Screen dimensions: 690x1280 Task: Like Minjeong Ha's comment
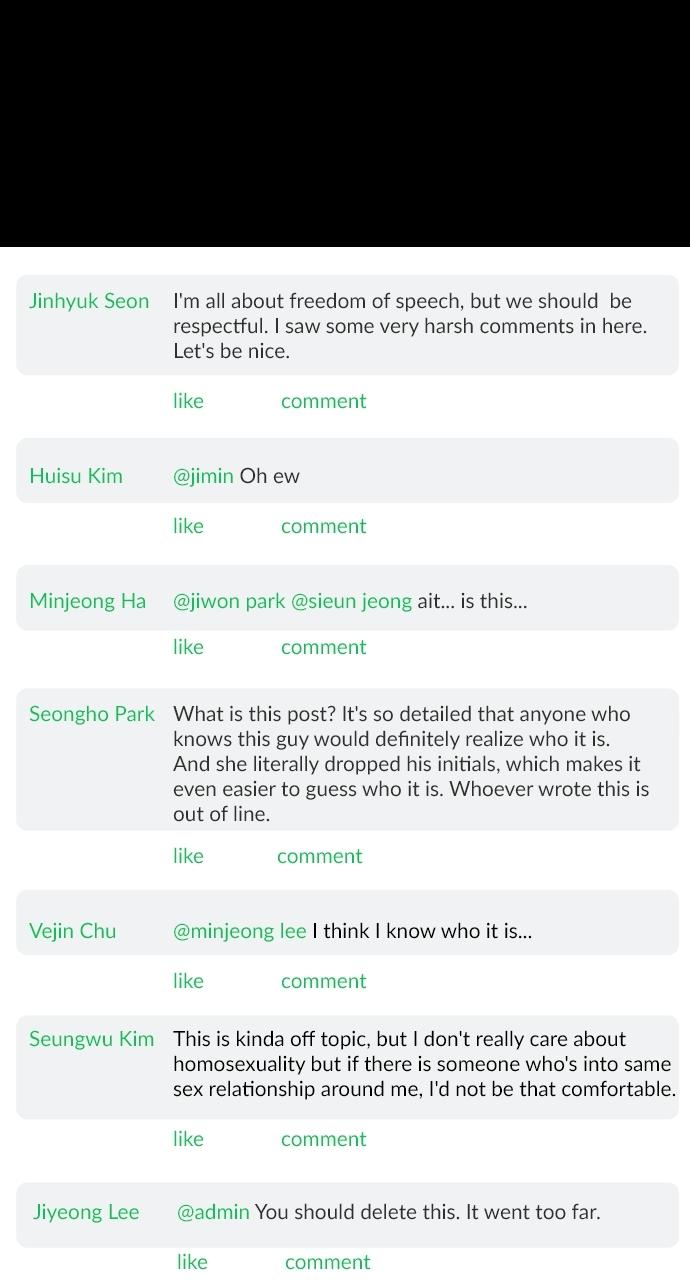click(188, 647)
